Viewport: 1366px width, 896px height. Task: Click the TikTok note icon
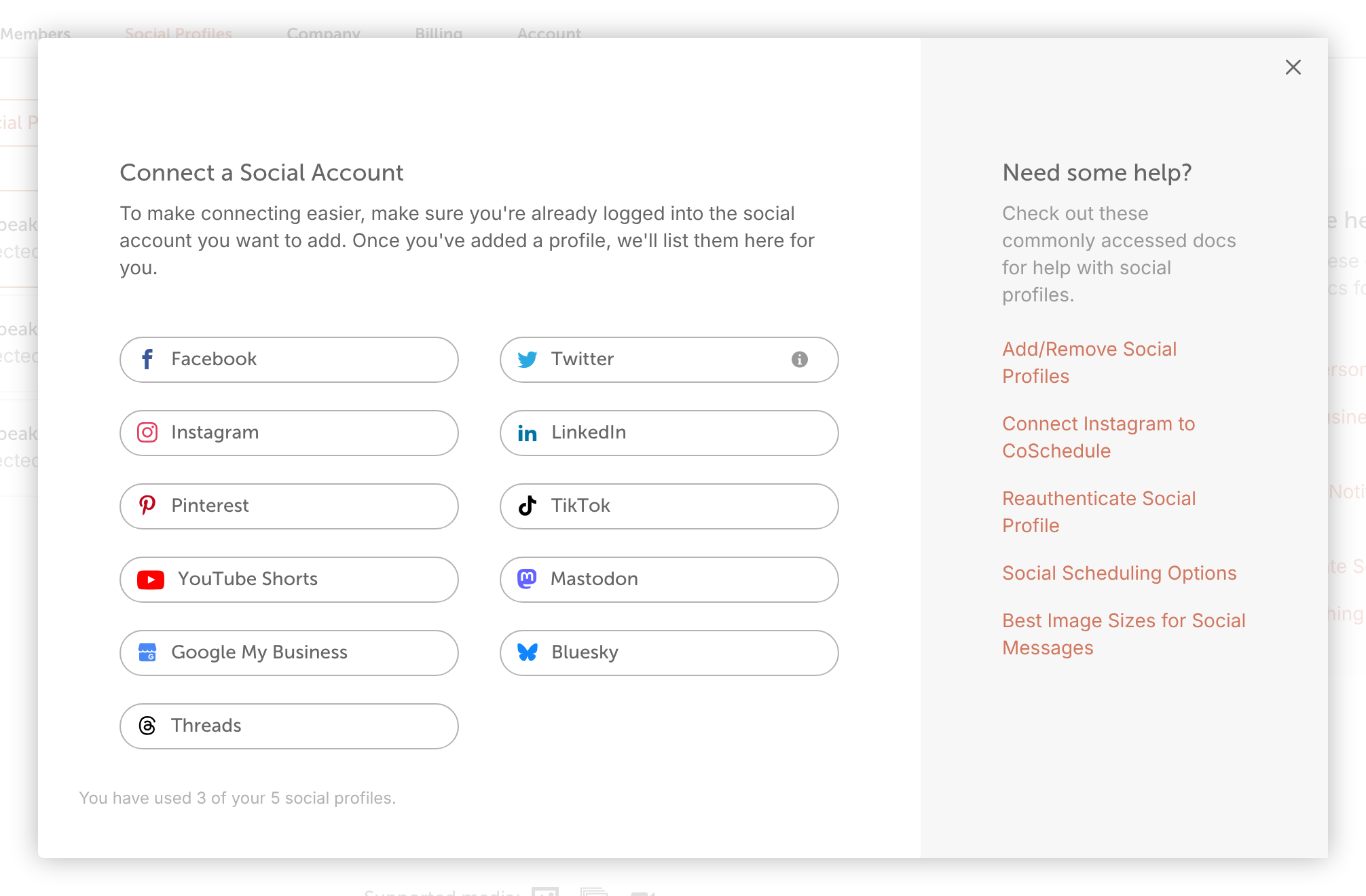tap(528, 506)
